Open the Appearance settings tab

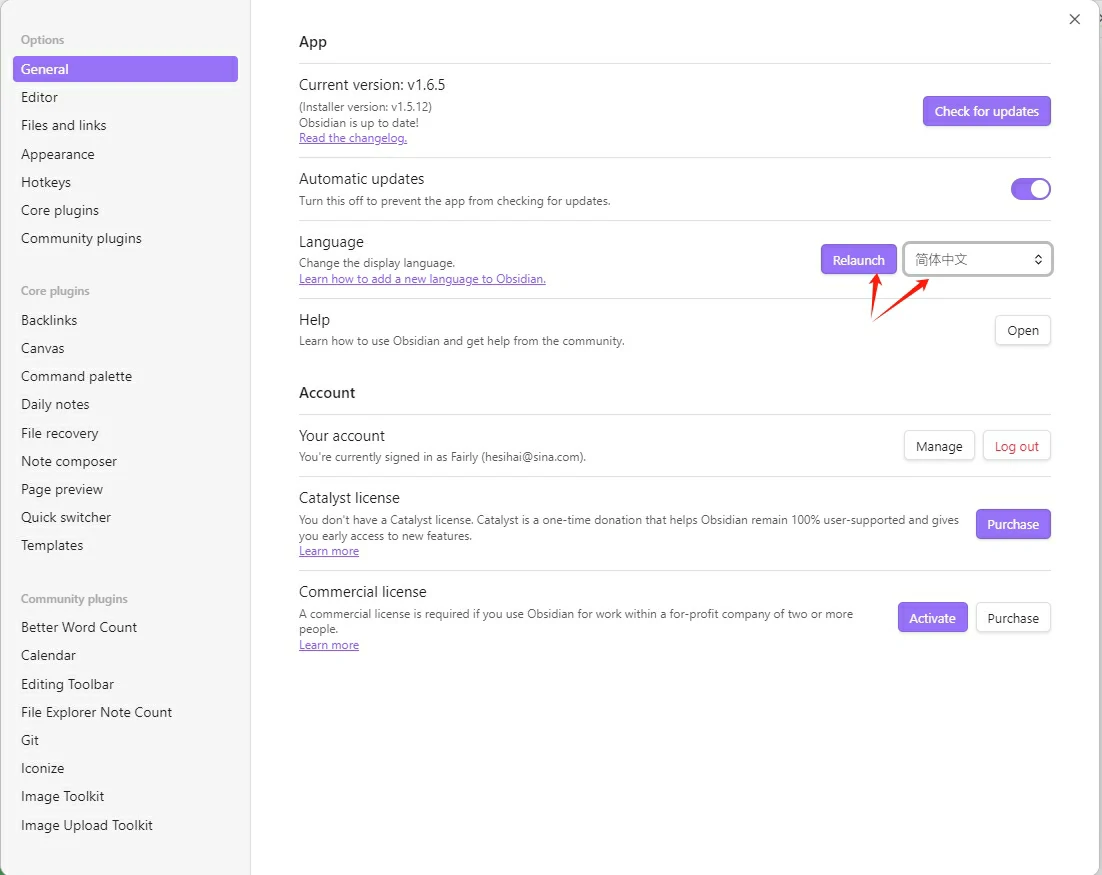58,154
